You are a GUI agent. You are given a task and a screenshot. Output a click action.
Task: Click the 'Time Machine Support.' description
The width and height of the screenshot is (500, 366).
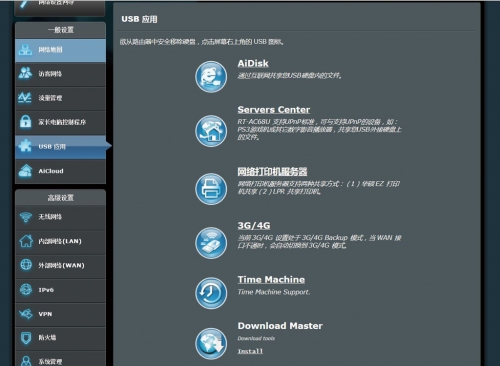coord(274,292)
